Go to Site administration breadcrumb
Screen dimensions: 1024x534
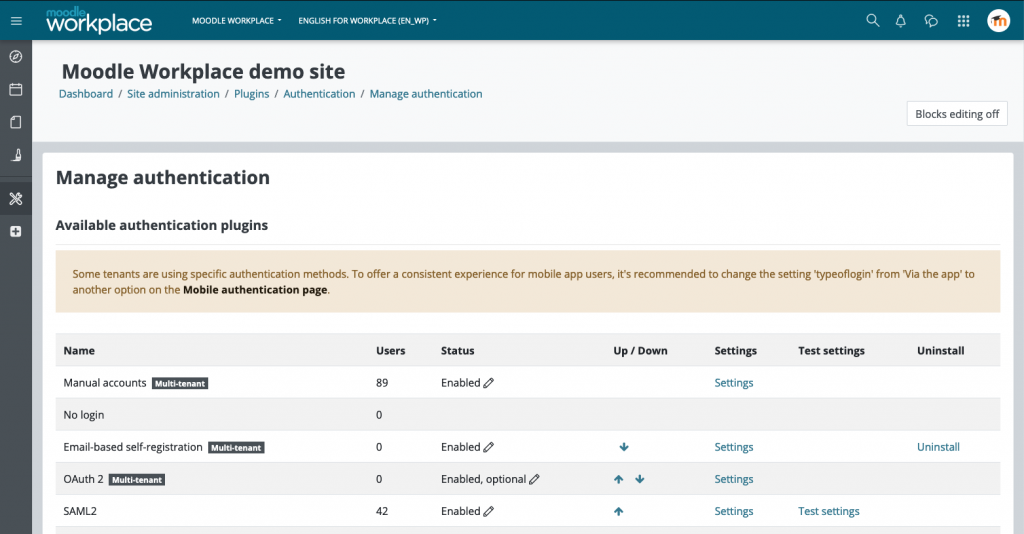tap(173, 94)
